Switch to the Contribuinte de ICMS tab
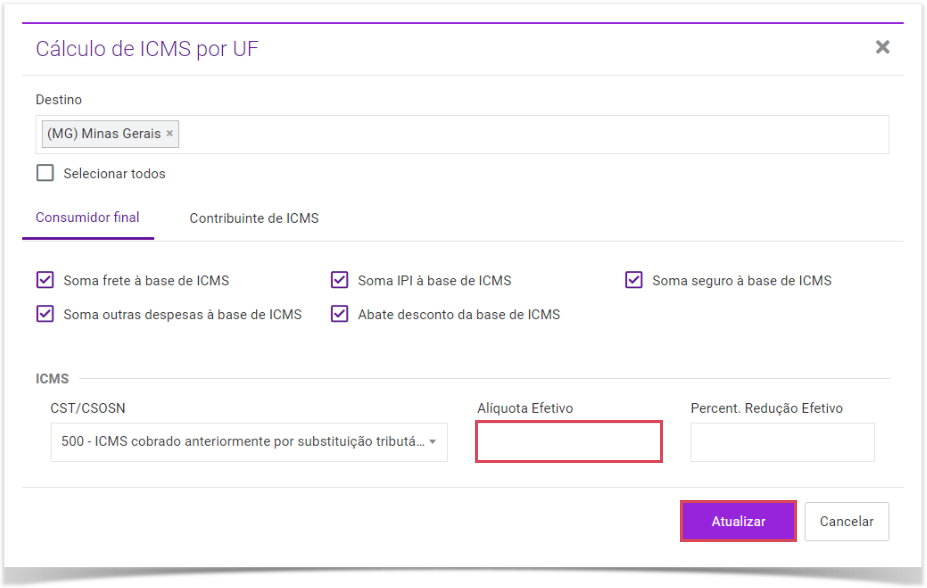This screenshot has width=927, height=588. point(254,218)
